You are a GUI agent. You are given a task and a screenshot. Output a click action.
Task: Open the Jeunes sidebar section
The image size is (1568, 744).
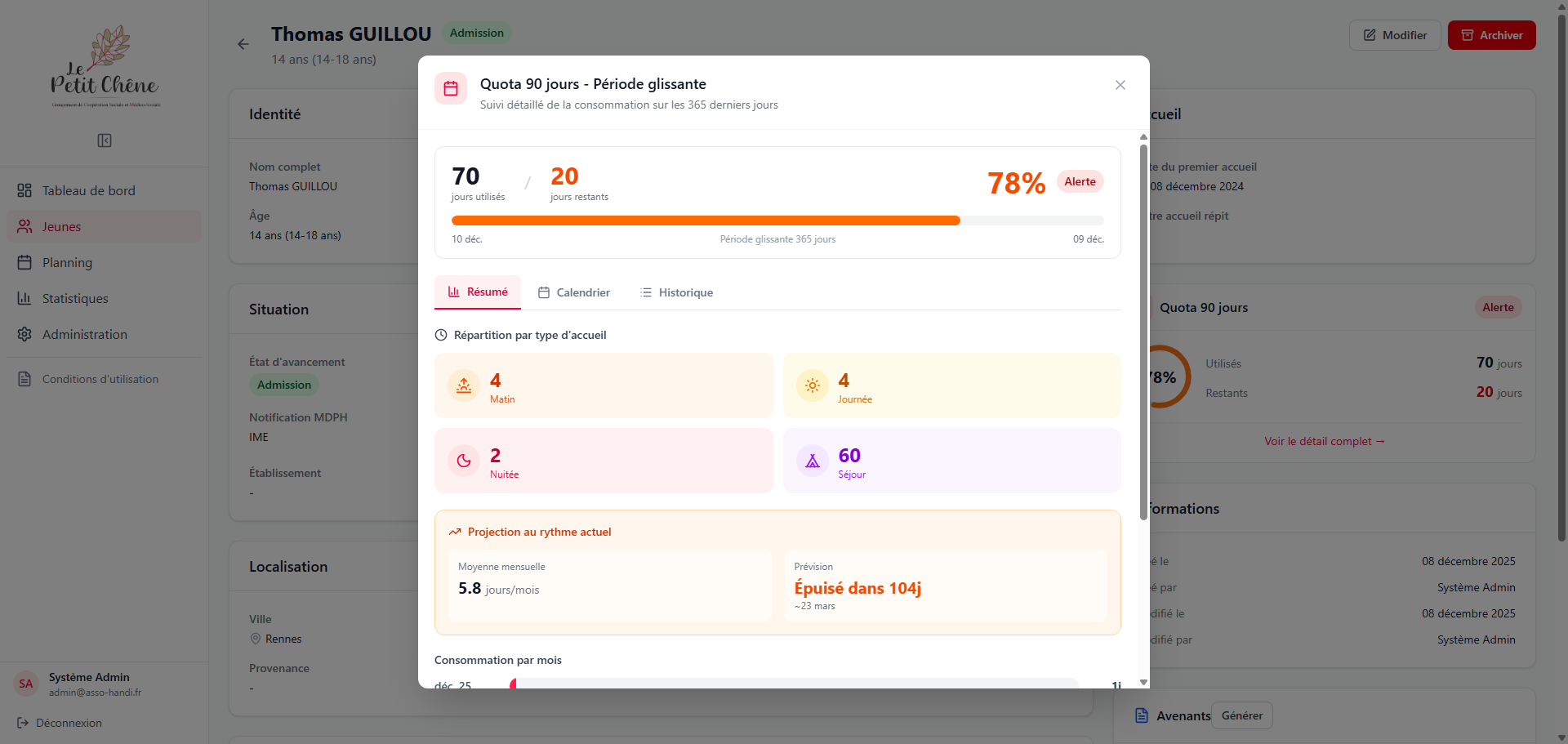[x=104, y=226]
